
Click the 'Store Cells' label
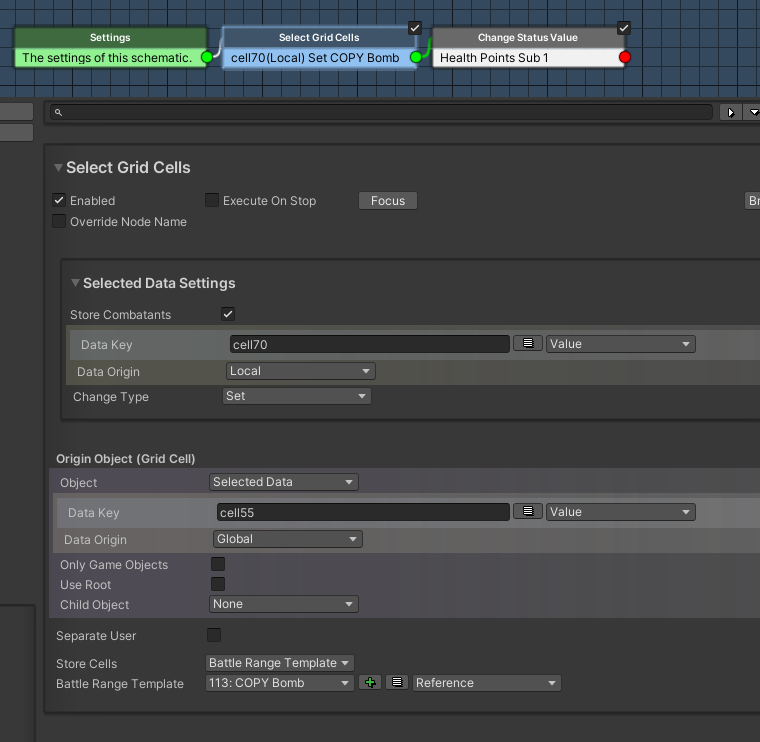(86, 663)
